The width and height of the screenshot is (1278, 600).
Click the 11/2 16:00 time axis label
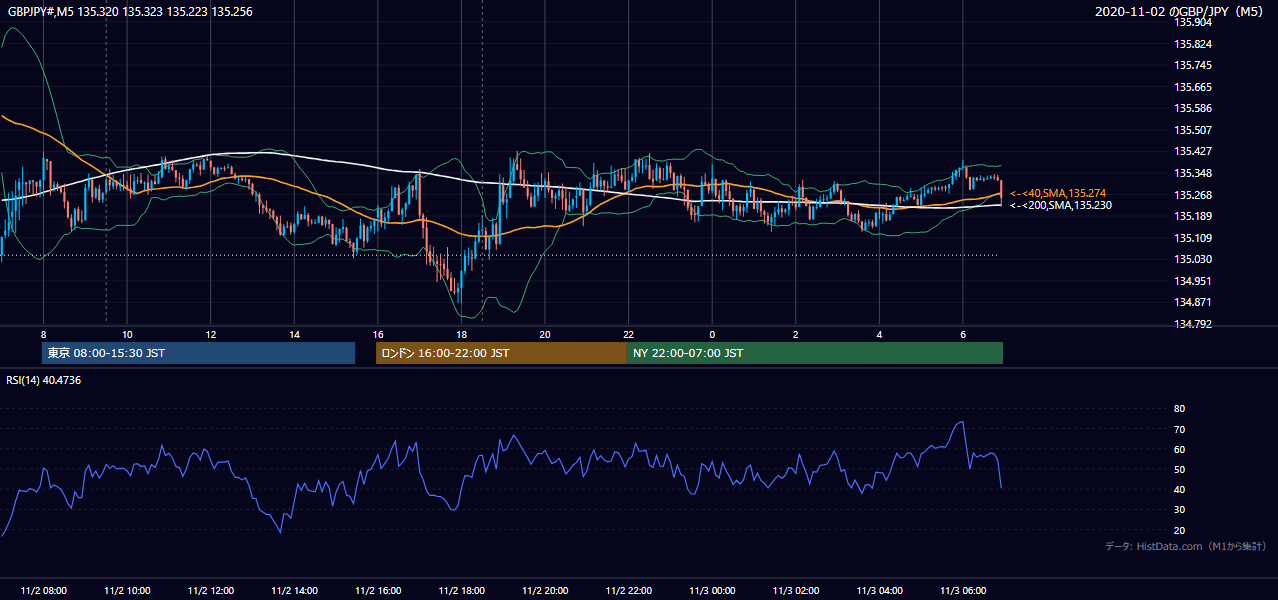pyautogui.click(x=378, y=591)
